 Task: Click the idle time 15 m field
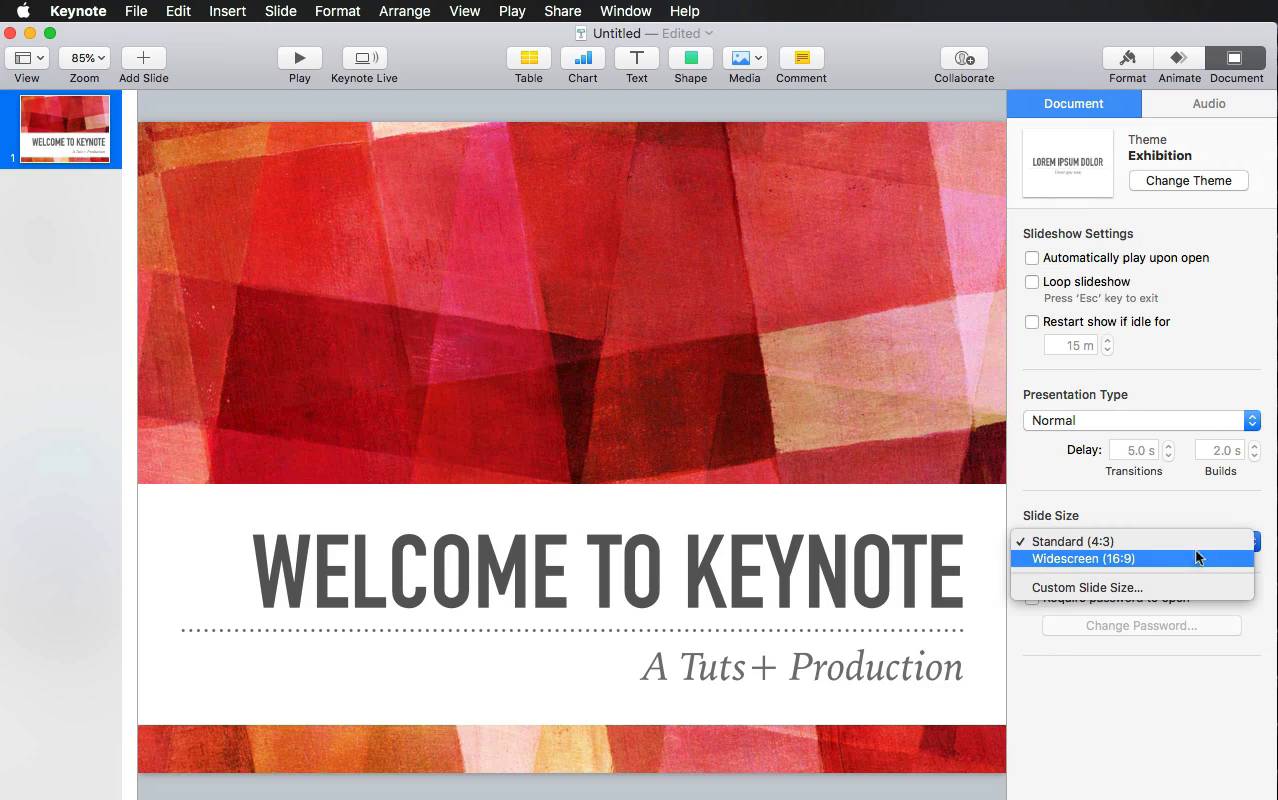[1071, 345]
